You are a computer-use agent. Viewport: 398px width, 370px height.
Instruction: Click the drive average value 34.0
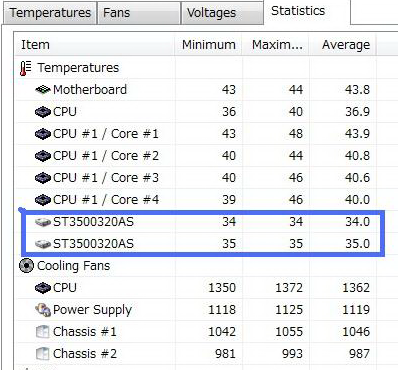pos(357,222)
